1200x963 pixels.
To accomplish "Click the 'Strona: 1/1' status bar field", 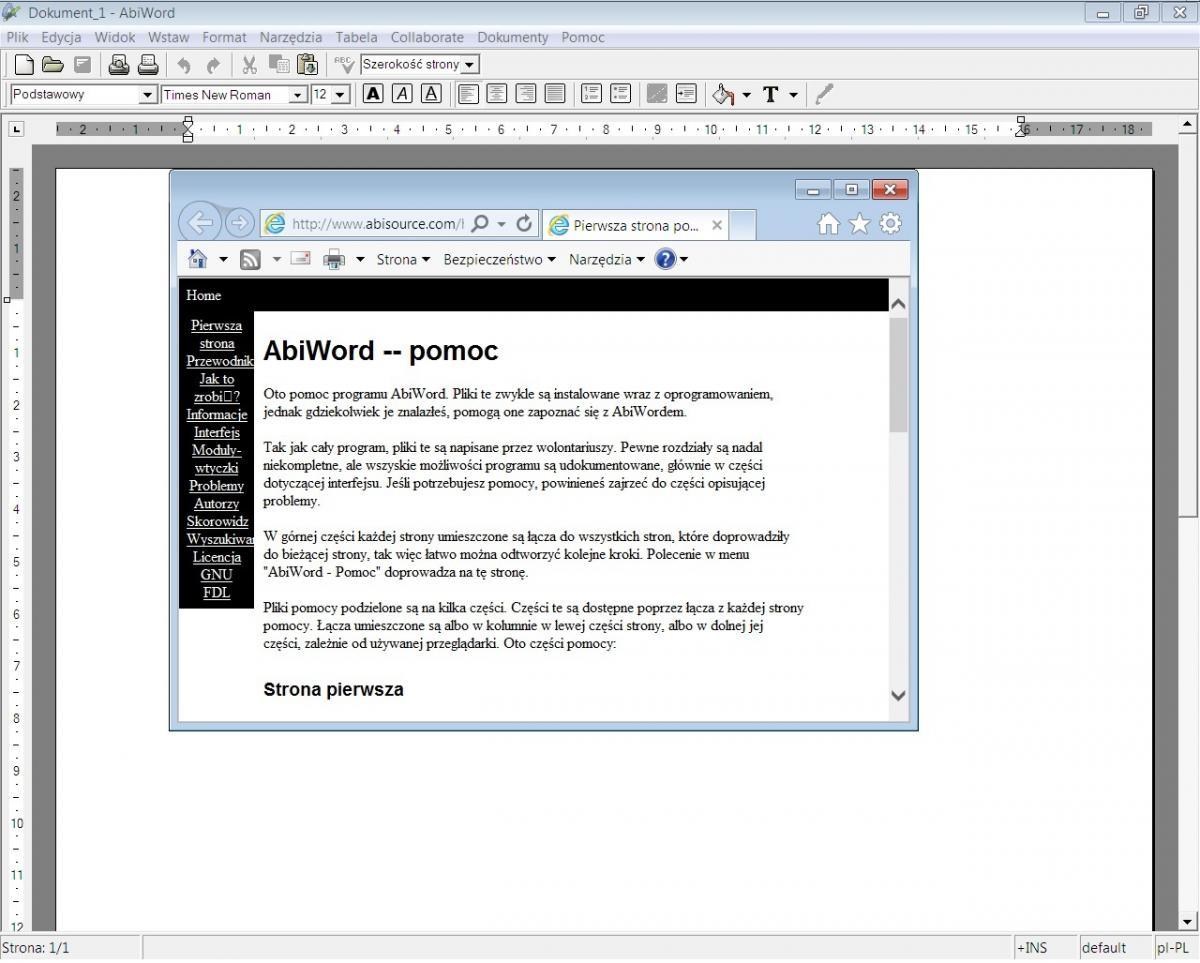I will pyautogui.click(x=70, y=948).
